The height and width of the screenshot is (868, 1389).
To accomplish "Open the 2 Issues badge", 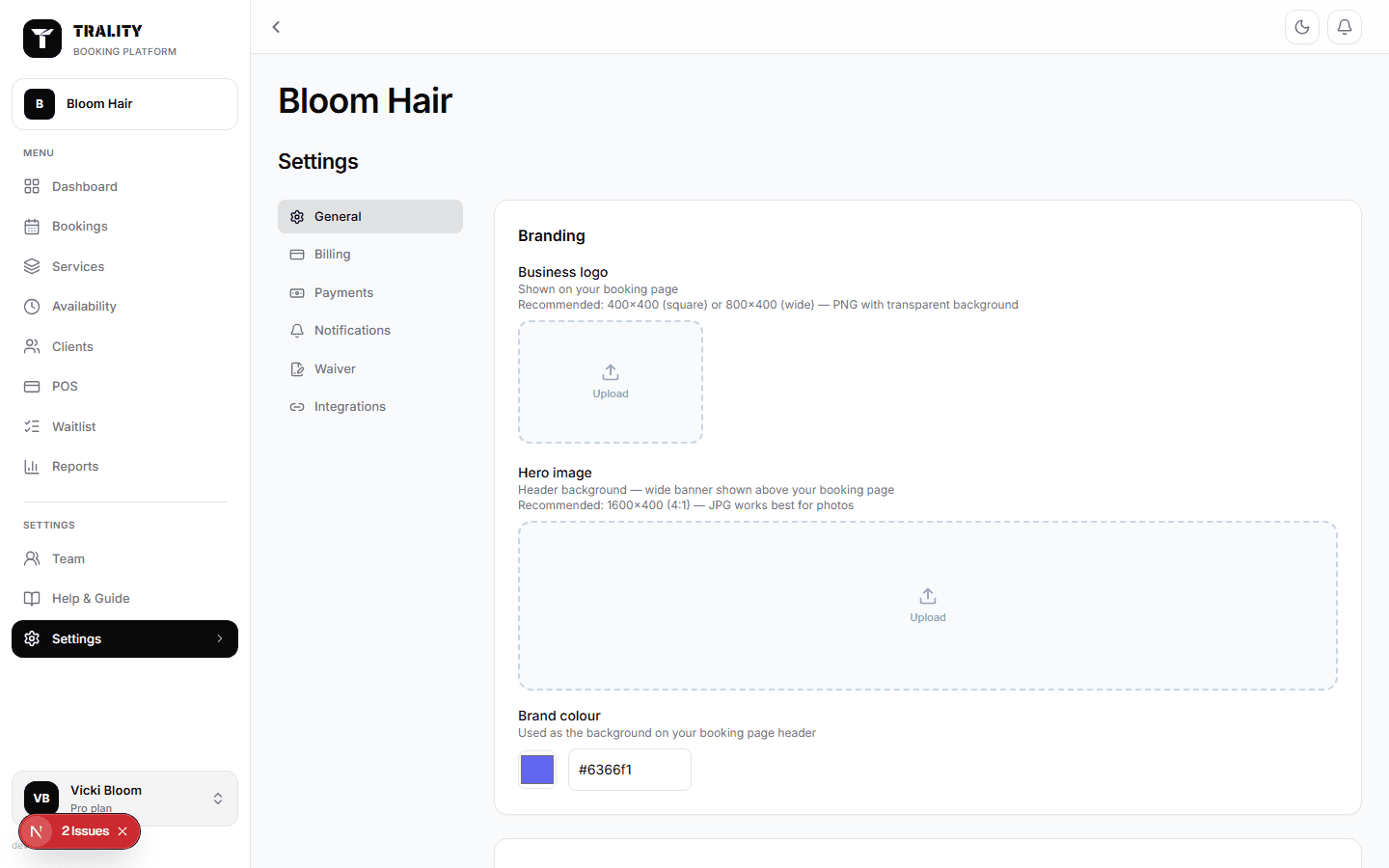I will click(85, 831).
